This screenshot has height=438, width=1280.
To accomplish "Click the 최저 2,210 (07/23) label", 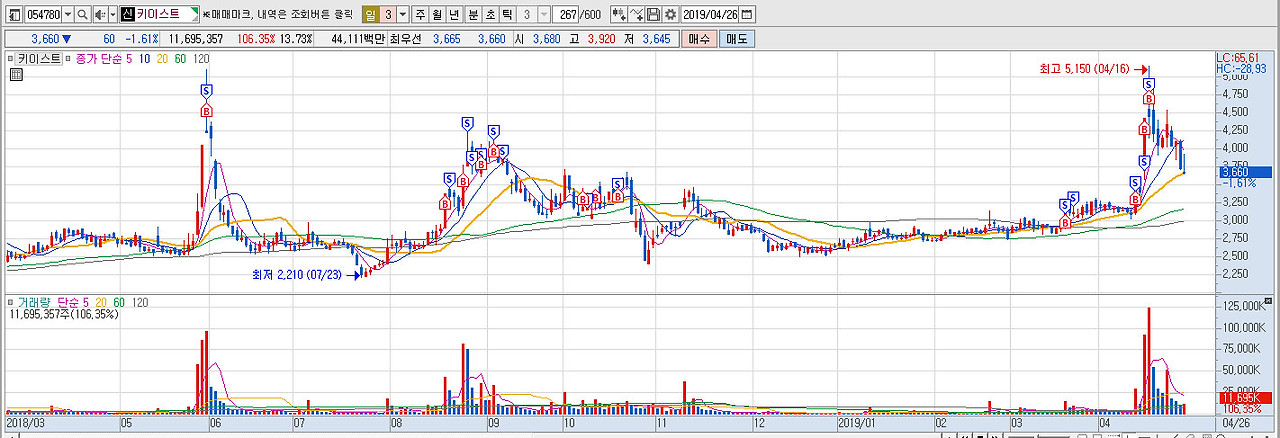I will pyautogui.click(x=296, y=273).
